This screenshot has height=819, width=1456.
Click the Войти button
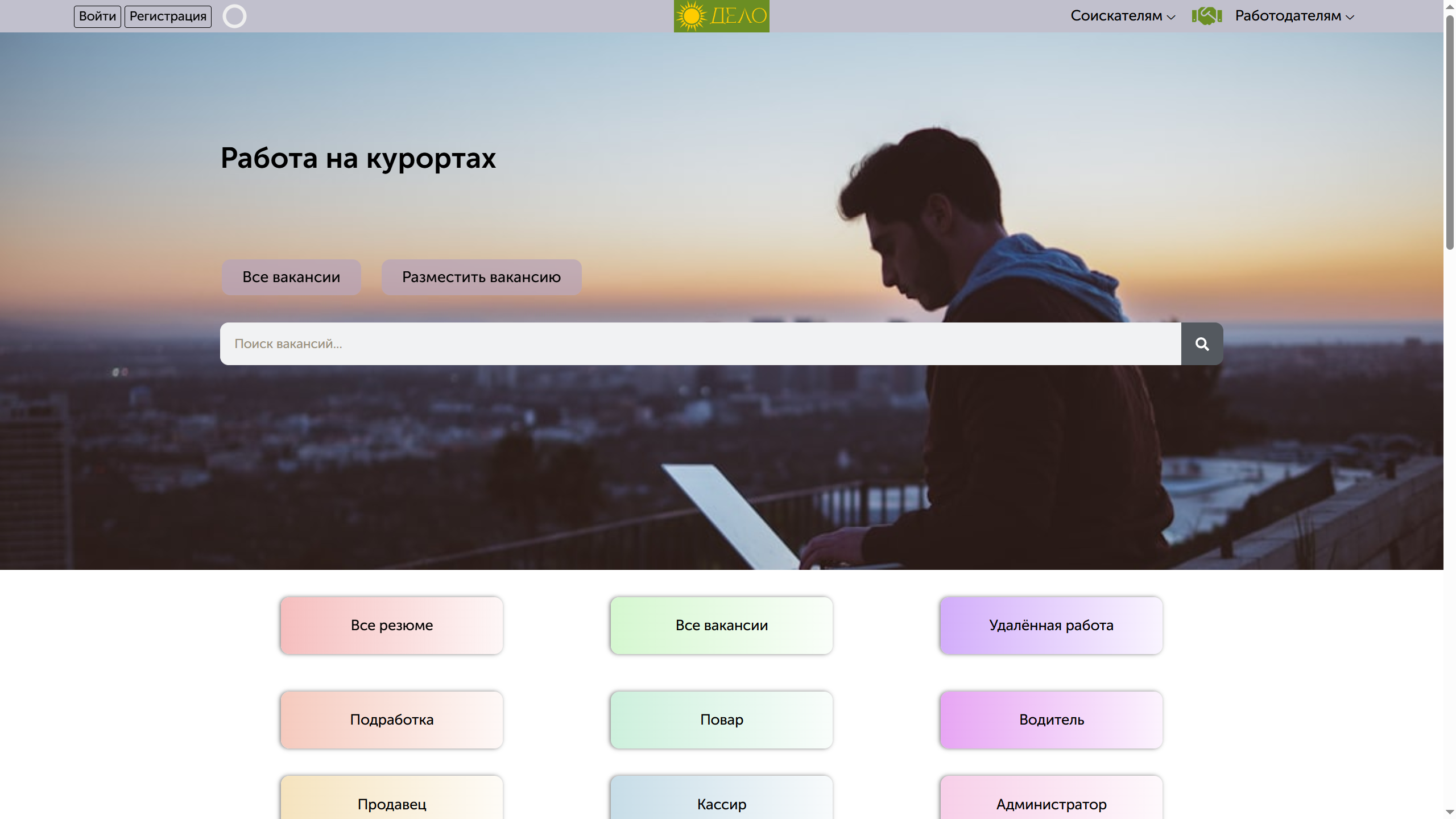97,16
